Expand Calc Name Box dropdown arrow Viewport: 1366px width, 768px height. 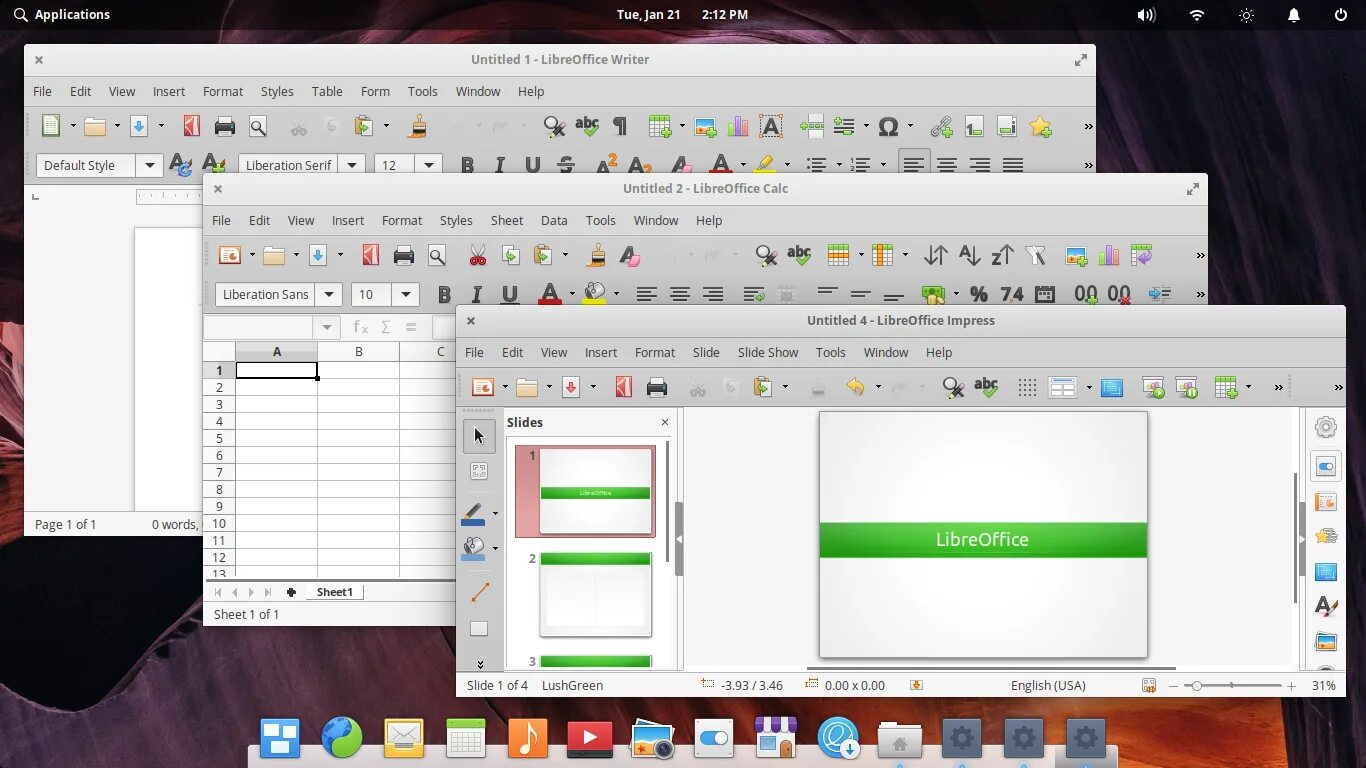coord(326,327)
